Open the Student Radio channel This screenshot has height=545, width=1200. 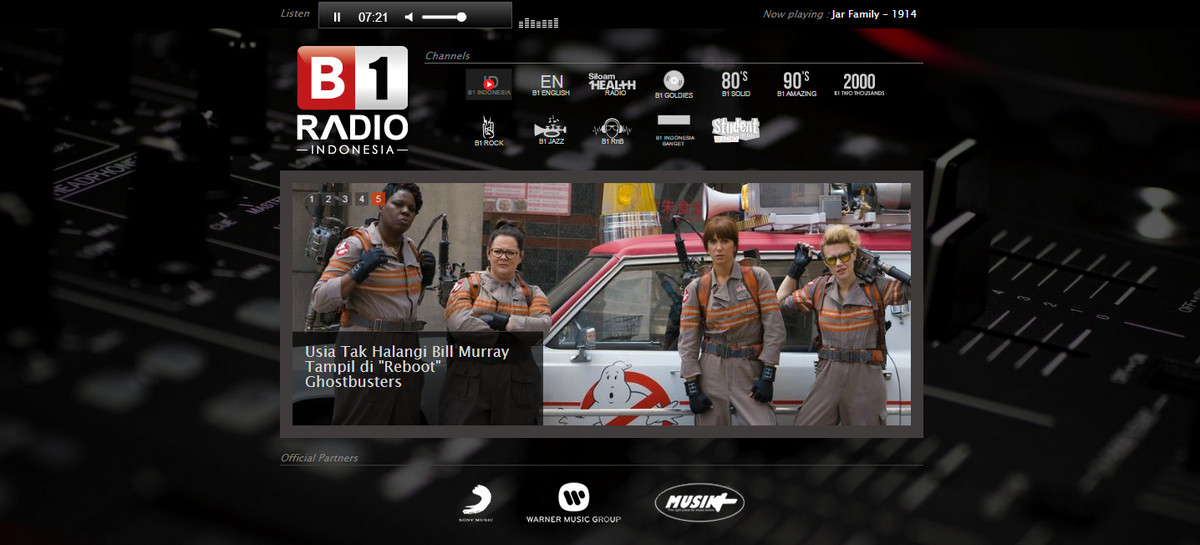click(735, 130)
